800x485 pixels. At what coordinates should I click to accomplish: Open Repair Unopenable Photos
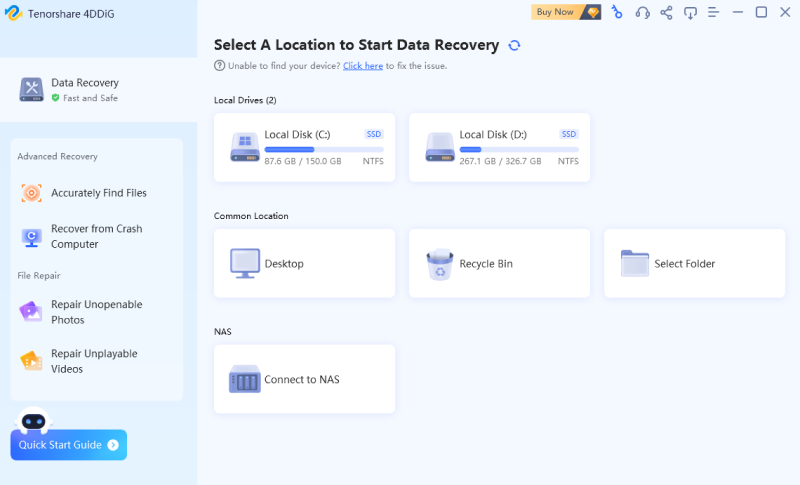96,312
